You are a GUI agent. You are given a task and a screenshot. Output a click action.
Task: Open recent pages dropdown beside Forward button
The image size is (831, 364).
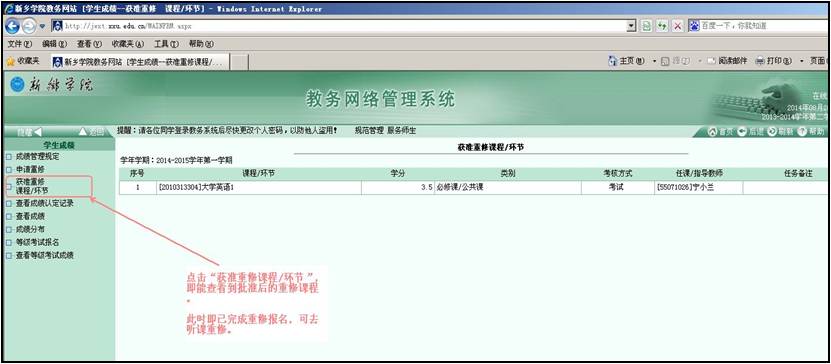click(42, 26)
